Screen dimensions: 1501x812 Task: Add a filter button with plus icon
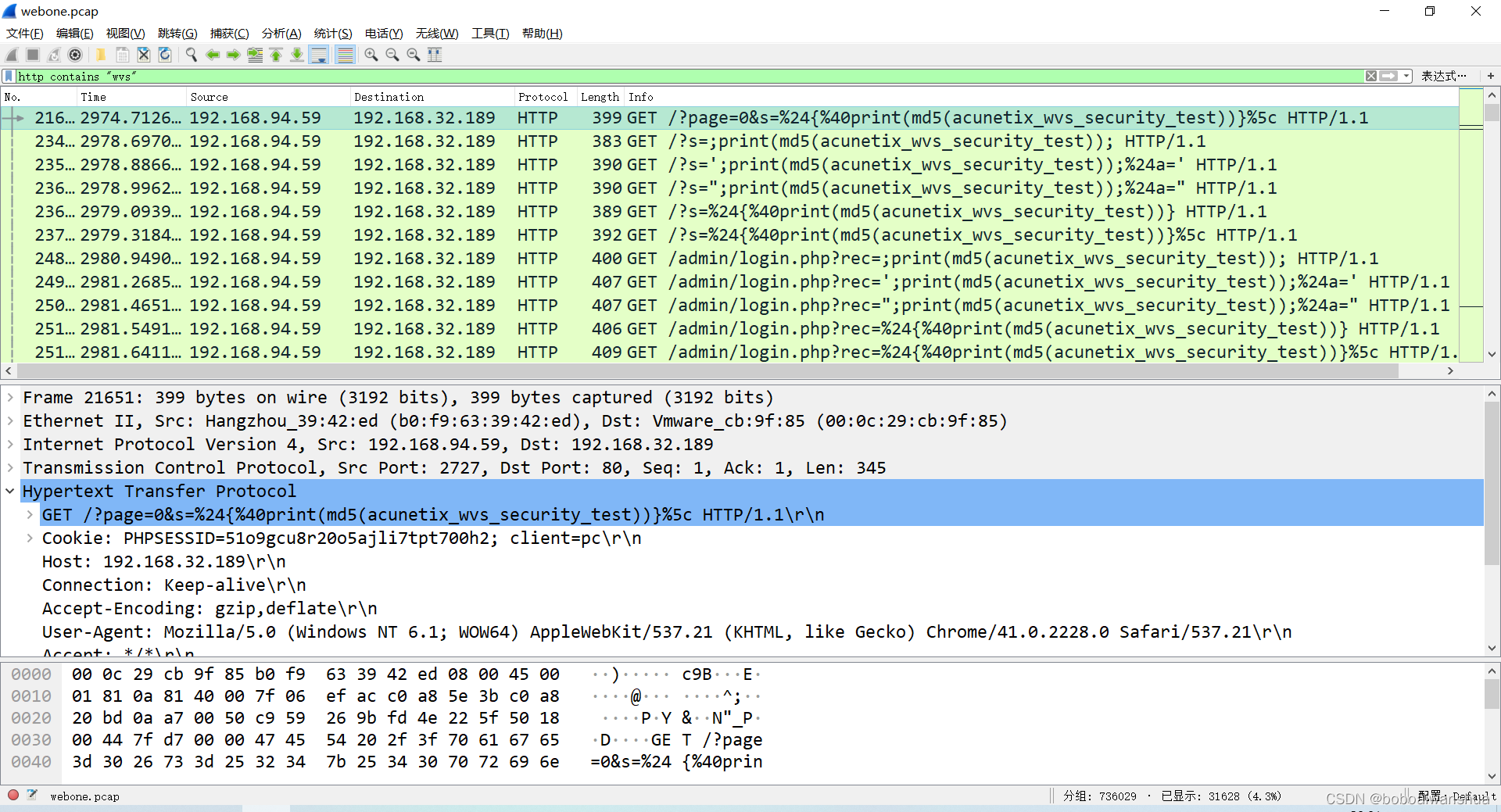[x=1490, y=76]
